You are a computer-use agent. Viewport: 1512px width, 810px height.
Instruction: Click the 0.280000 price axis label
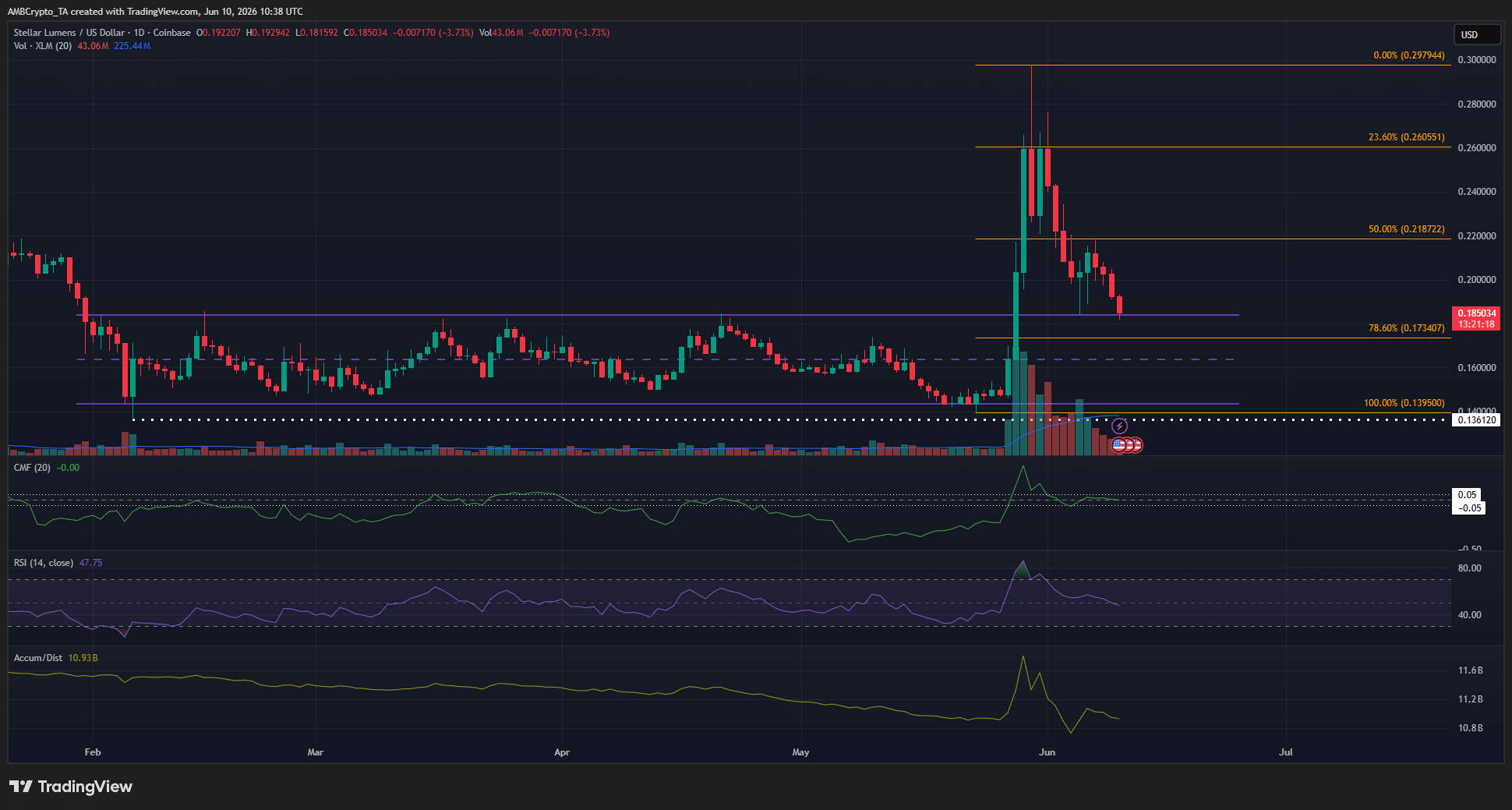click(1477, 104)
